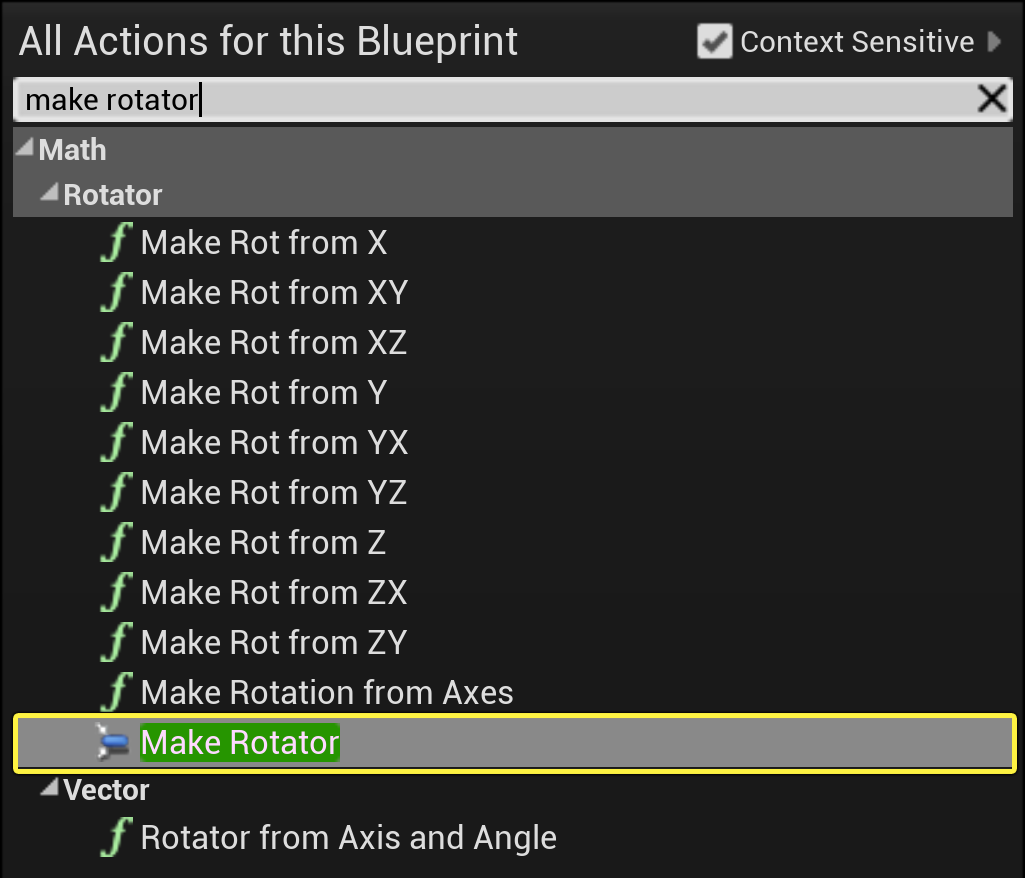
Task: Clear the search text with the X button
Action: 991,98
